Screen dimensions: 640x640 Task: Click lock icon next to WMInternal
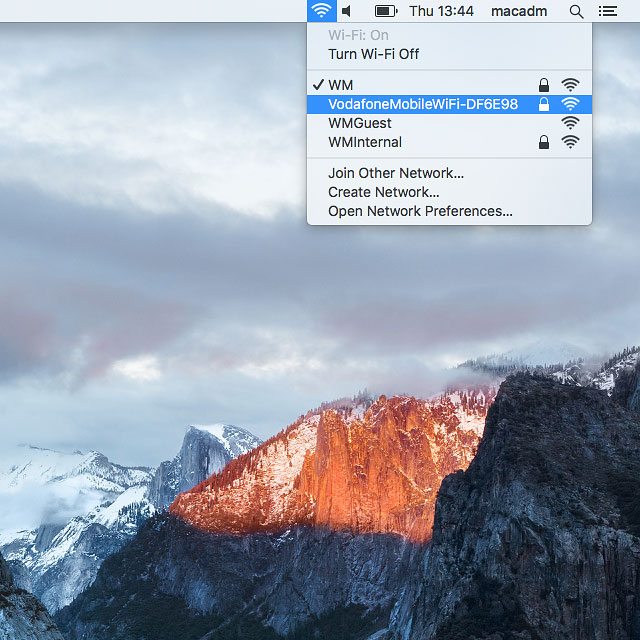544,142
